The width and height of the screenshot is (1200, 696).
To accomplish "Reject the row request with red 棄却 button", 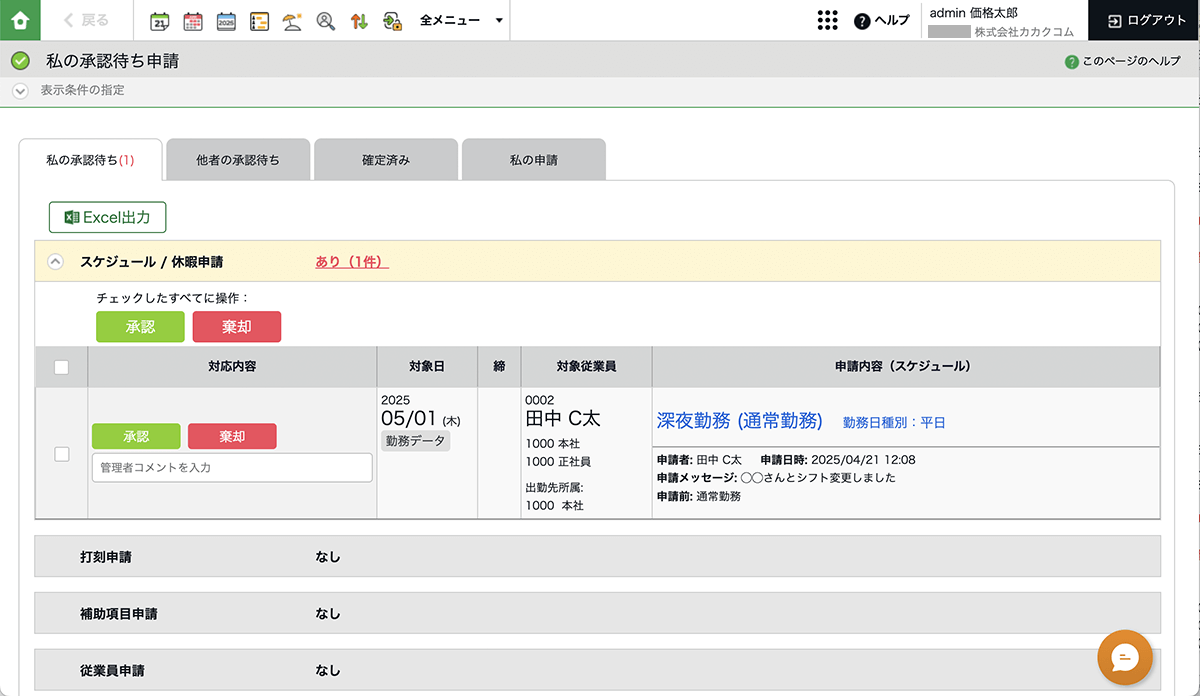I will coord(232,436).
